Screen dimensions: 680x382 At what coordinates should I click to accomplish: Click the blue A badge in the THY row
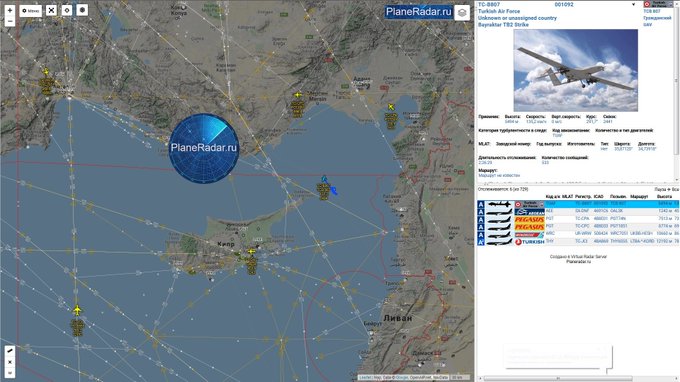click(481, 242)
